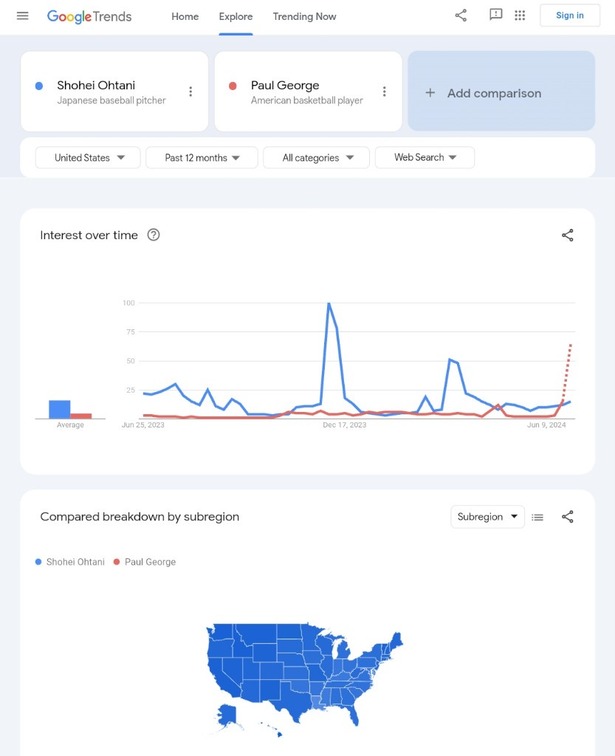Click the share icon in top header
The width and height of the screenshot is (615, 756).
pyautogui.click(x=461, y=16)
